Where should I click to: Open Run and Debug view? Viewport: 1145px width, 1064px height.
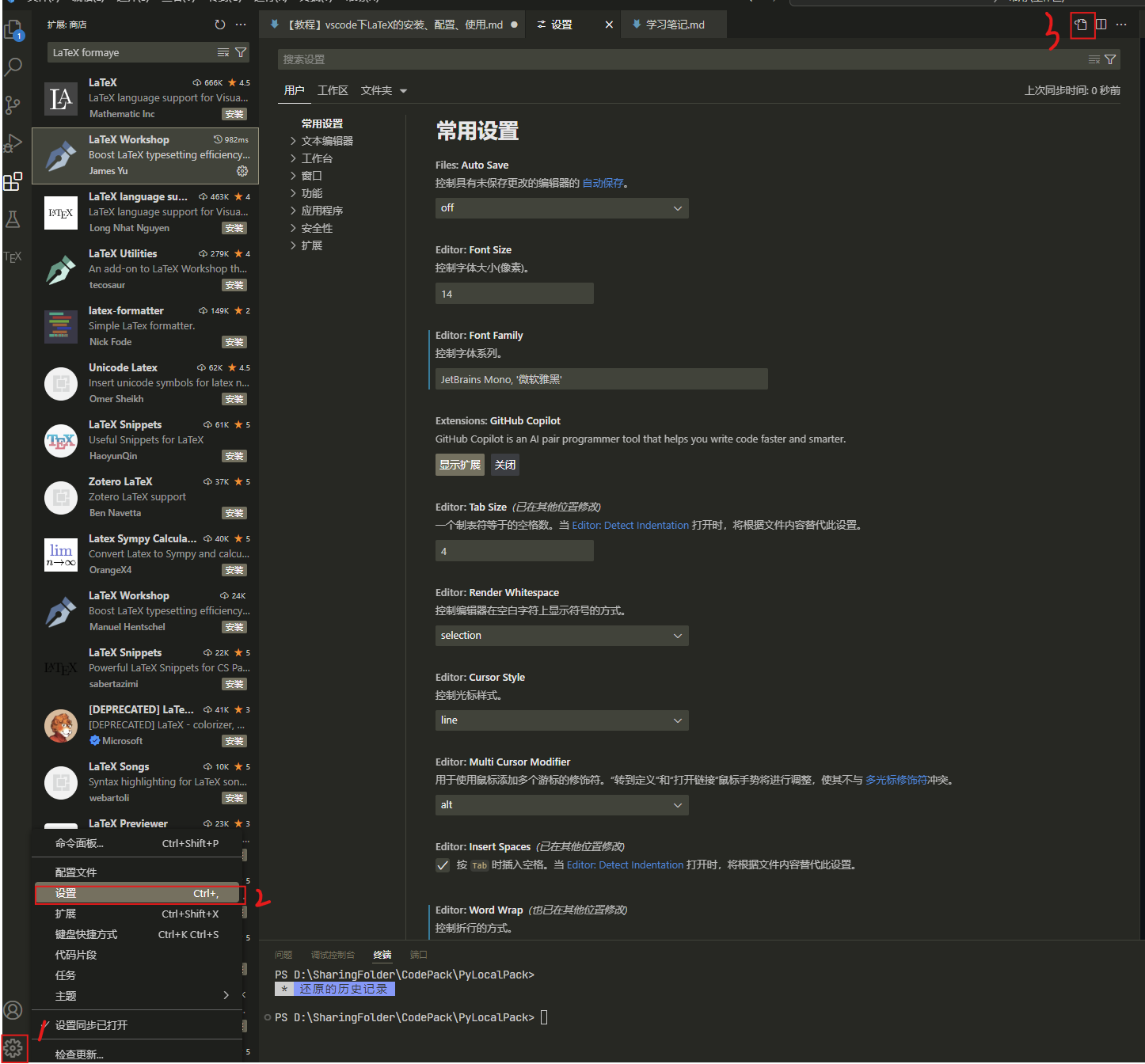(13, 143)
